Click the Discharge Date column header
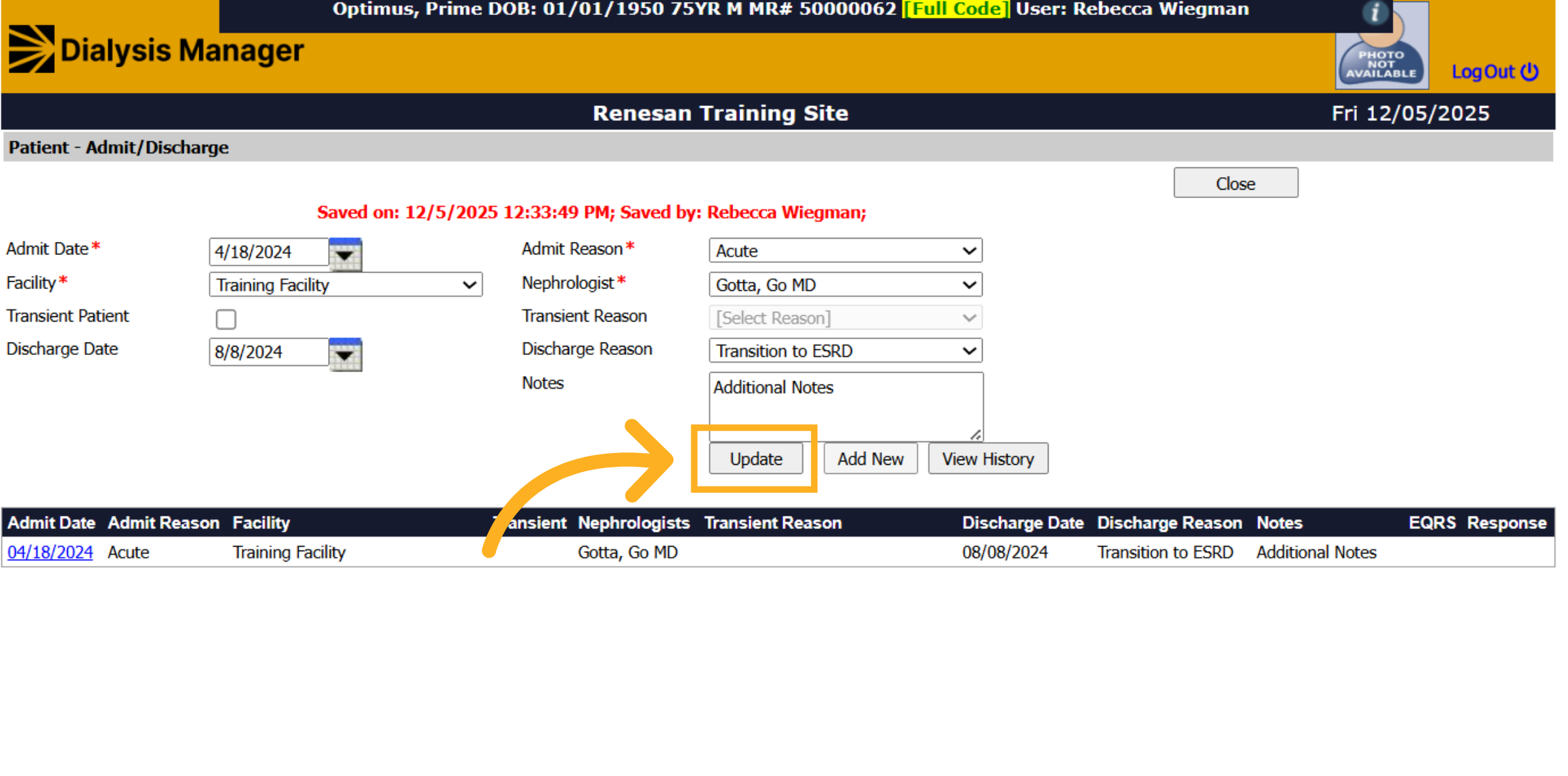Screen dimensions: 1568x776 point(1022,522)
